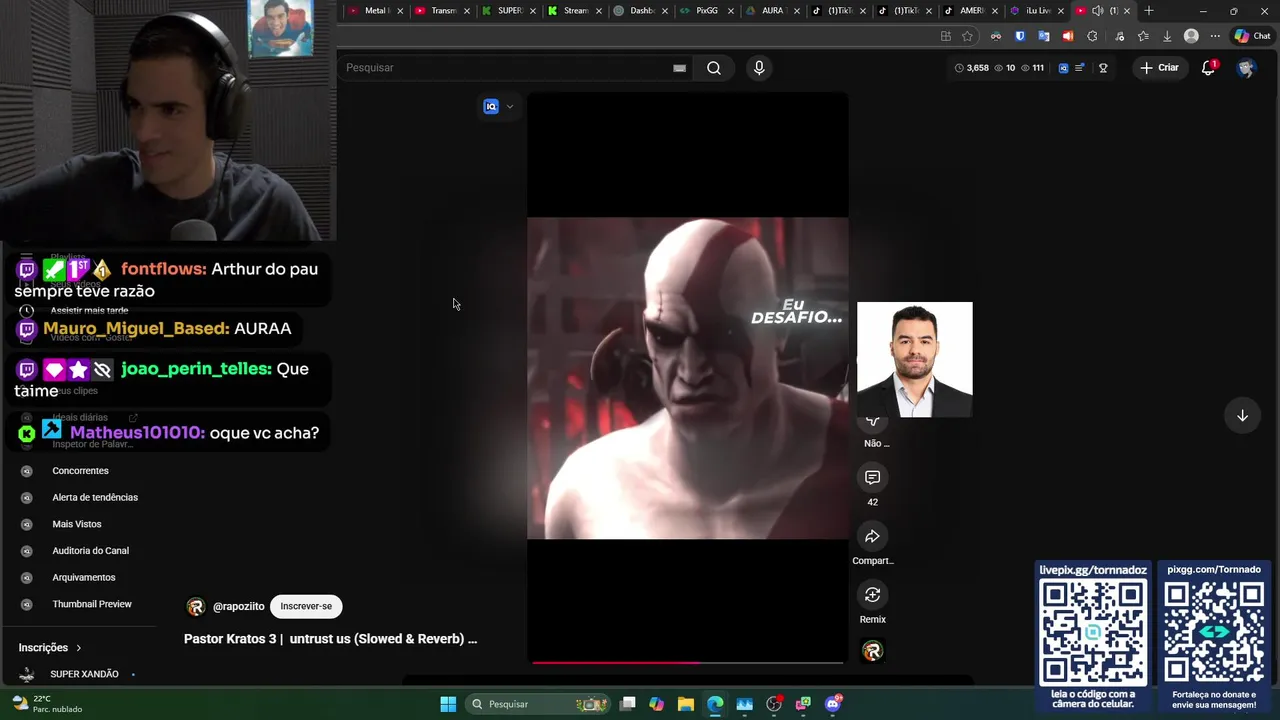Viewport: 1280px width, 720px height.
Task: Open File Explorer from the taskbar
Action: [x=686, y=704]
